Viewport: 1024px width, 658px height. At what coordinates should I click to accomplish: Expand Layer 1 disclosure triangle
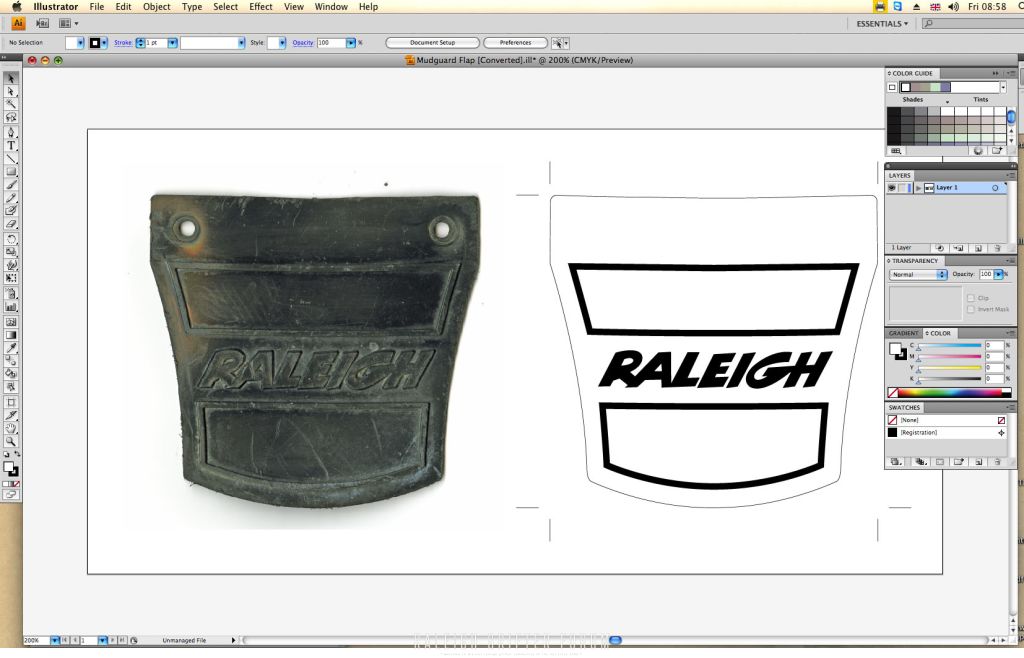click(918, 188)
